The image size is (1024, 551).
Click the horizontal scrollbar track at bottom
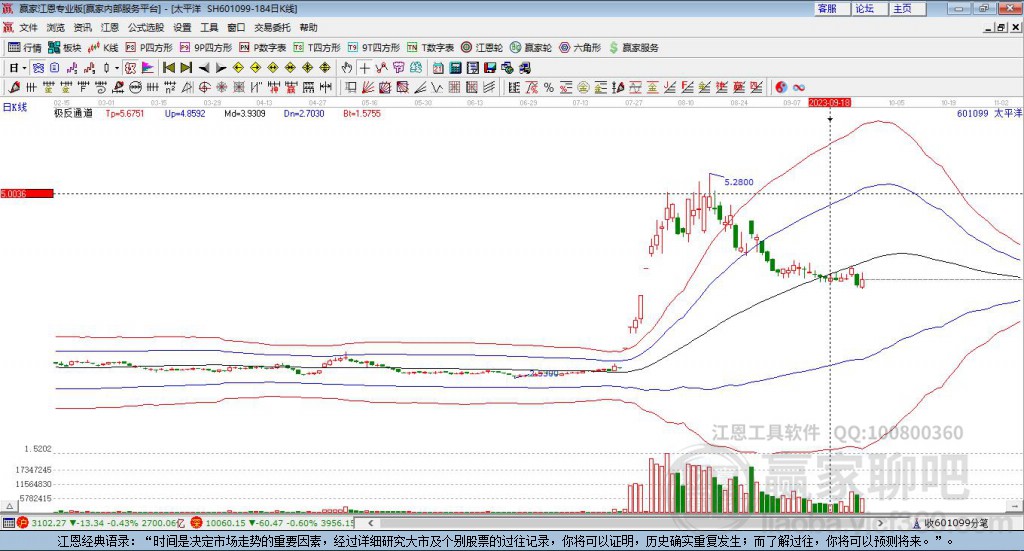pyautogui.click(x=626, y=523)
